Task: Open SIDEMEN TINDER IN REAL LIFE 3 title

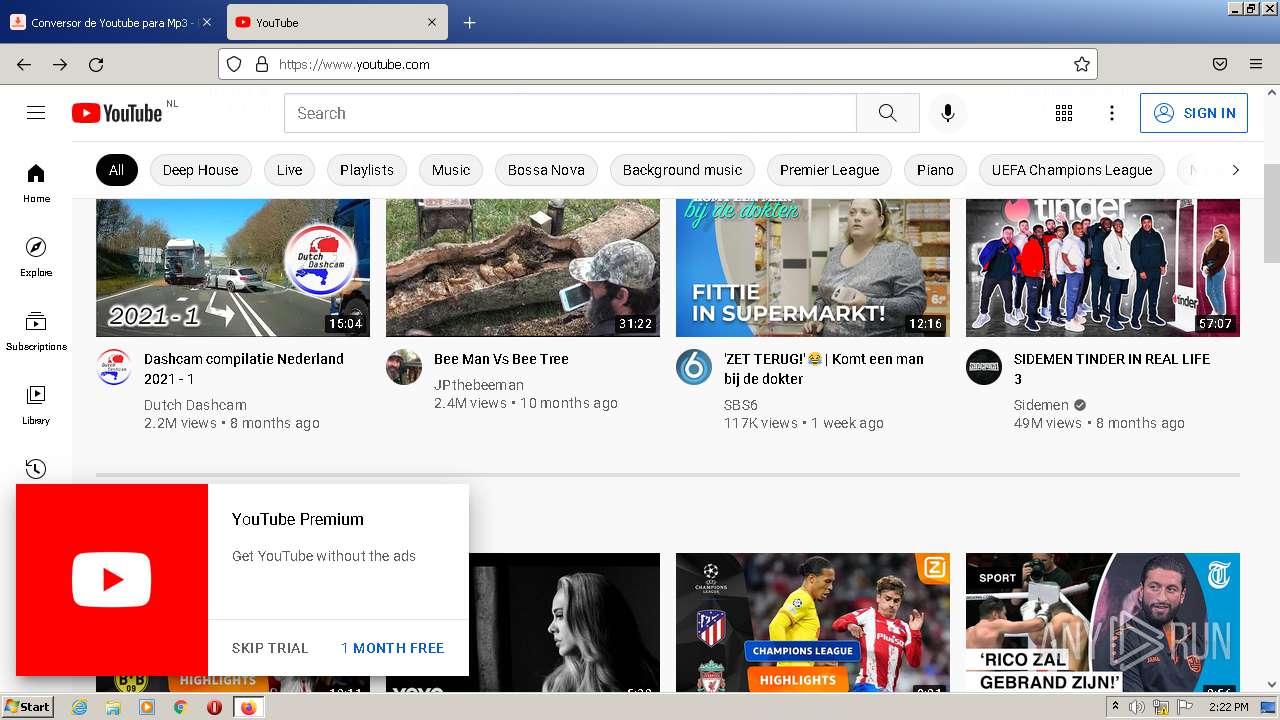Action: (x=1112, y=369)
